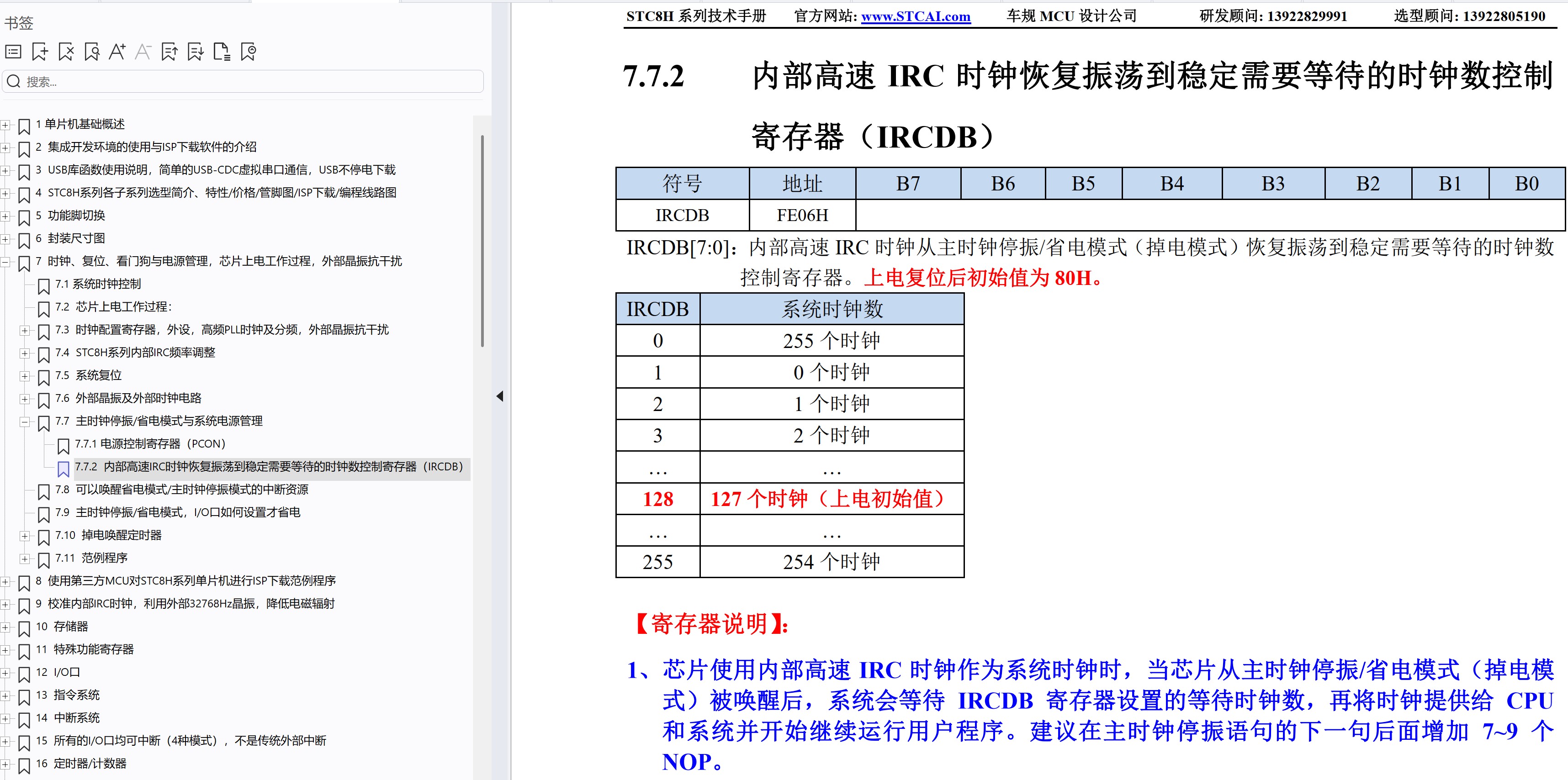The height and width of the screenshot is (780, 1568).
Task: Click the IRCDB symbol cell in register table
Action: tap(683, 215)
